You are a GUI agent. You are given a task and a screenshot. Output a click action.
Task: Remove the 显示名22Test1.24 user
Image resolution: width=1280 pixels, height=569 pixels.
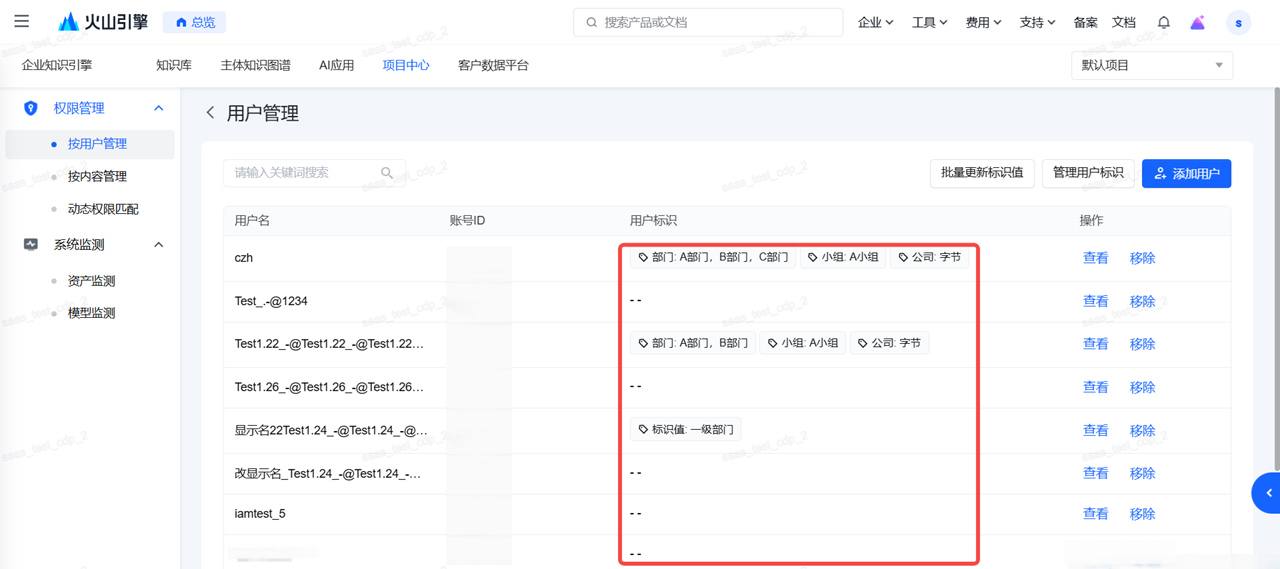[x=1142, y=430]
